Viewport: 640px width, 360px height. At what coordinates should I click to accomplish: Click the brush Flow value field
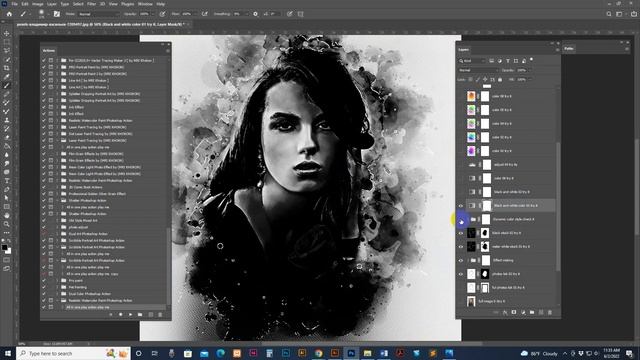(187, 14)
